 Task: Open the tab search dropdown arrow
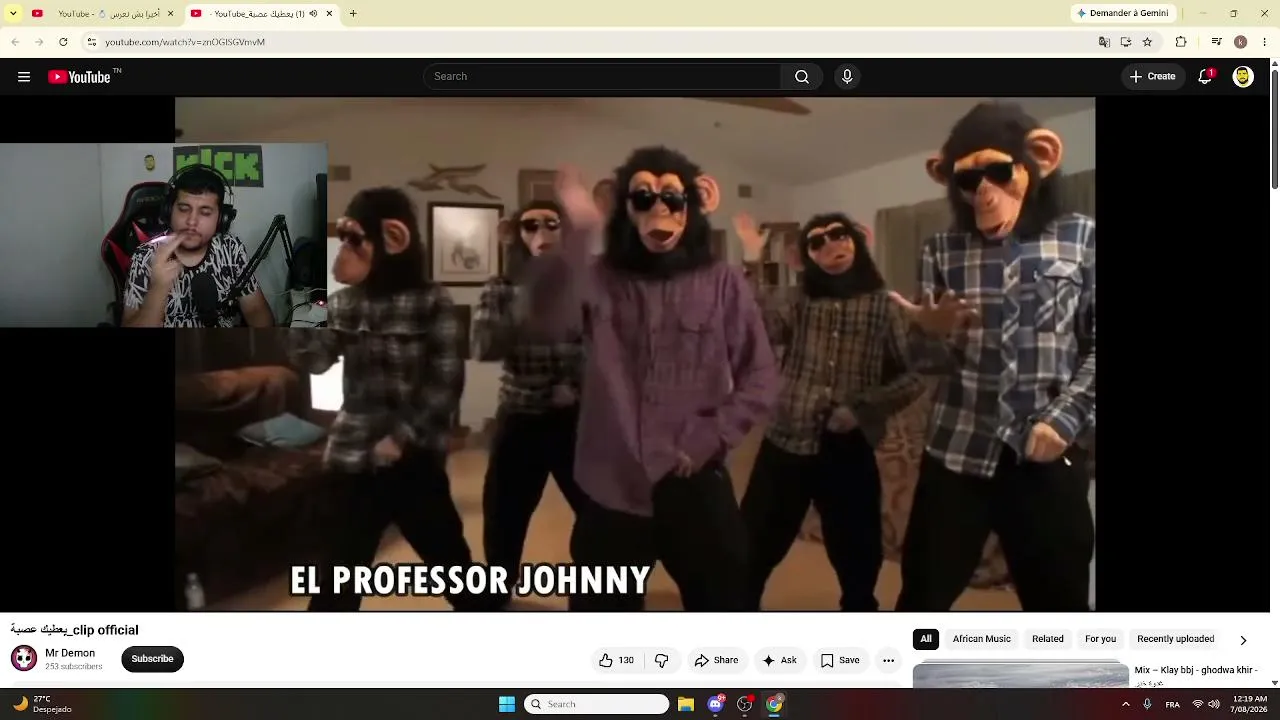point(13,13)
